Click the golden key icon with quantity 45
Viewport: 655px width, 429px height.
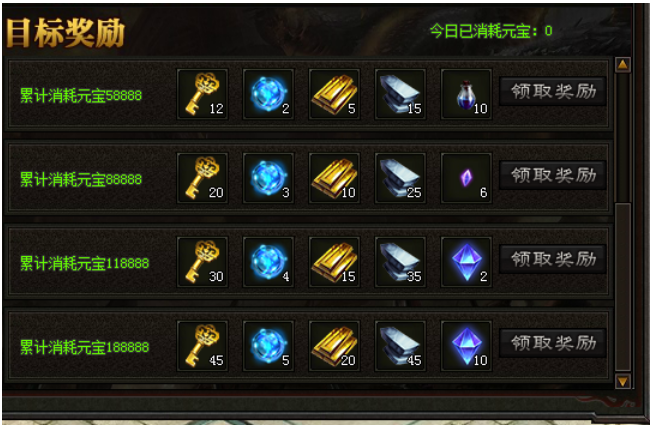[x=203, y=346]
